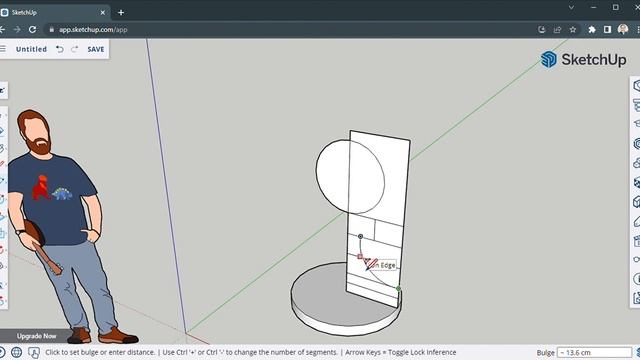Switch to the SketchUp browser tab
The width and height of the screenshot is (640, 360).
click(53, 13)
